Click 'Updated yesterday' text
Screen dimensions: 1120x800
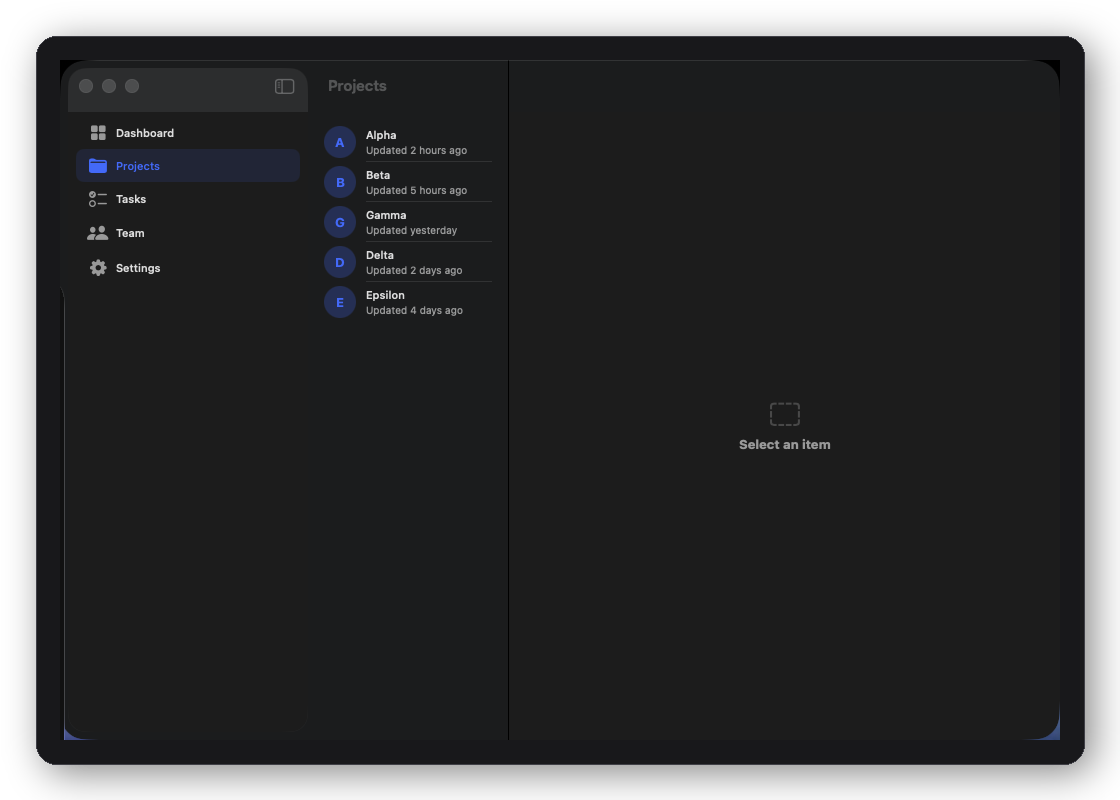411,231
